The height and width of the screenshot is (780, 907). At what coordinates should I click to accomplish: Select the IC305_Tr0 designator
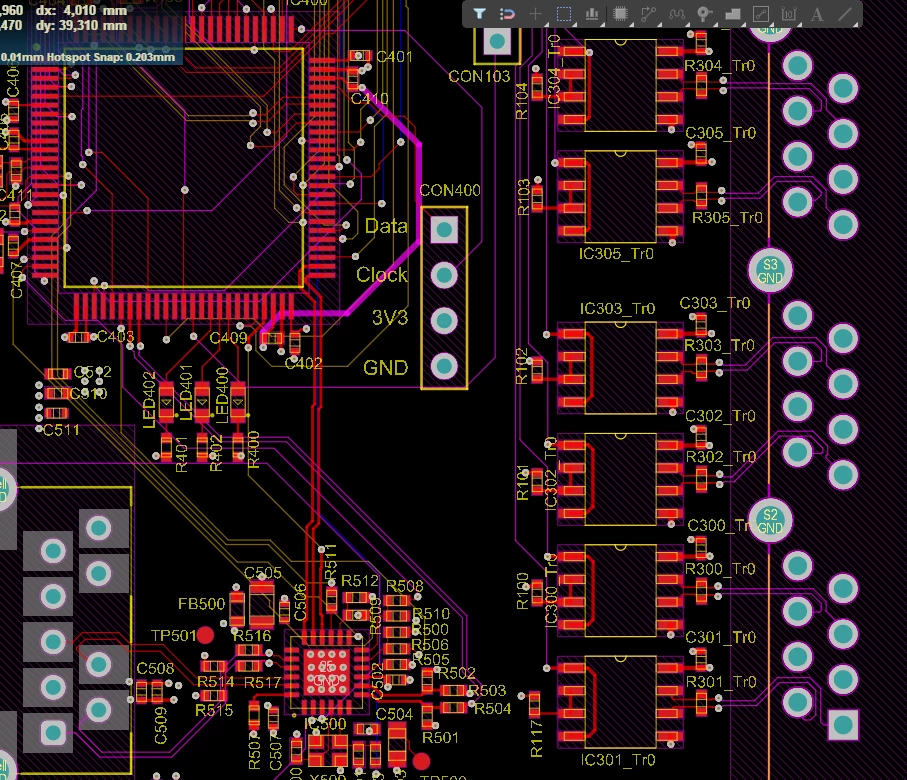pyautogui.click(x=616, y=253)
